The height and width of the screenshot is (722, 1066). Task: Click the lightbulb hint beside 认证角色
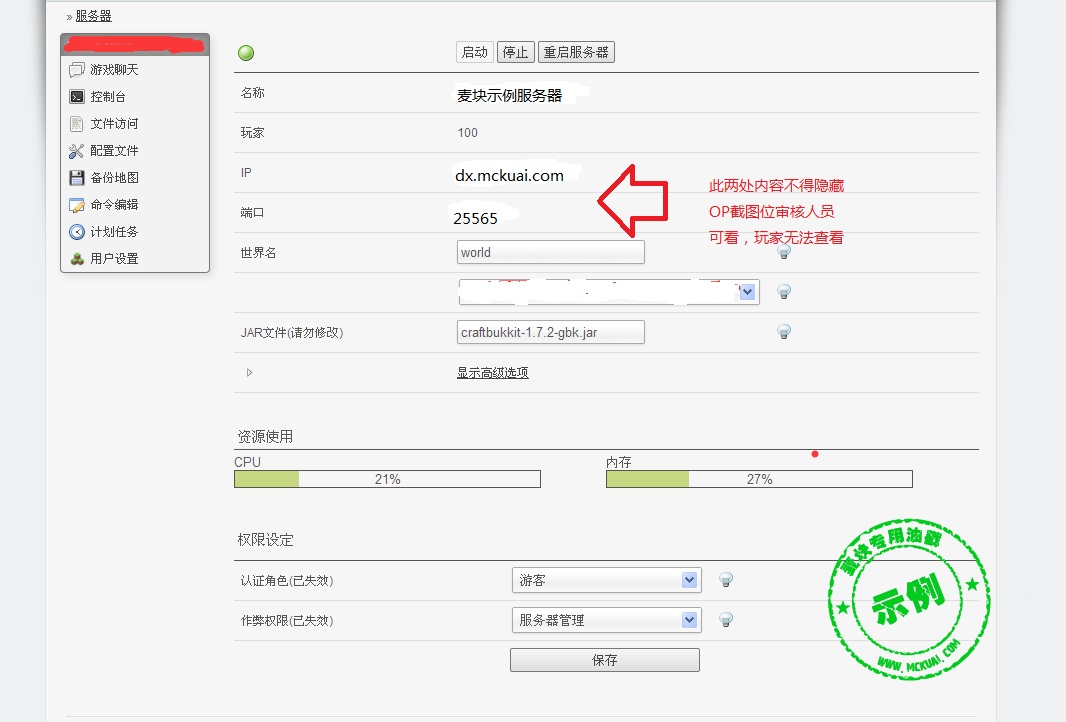pos(726,580)
